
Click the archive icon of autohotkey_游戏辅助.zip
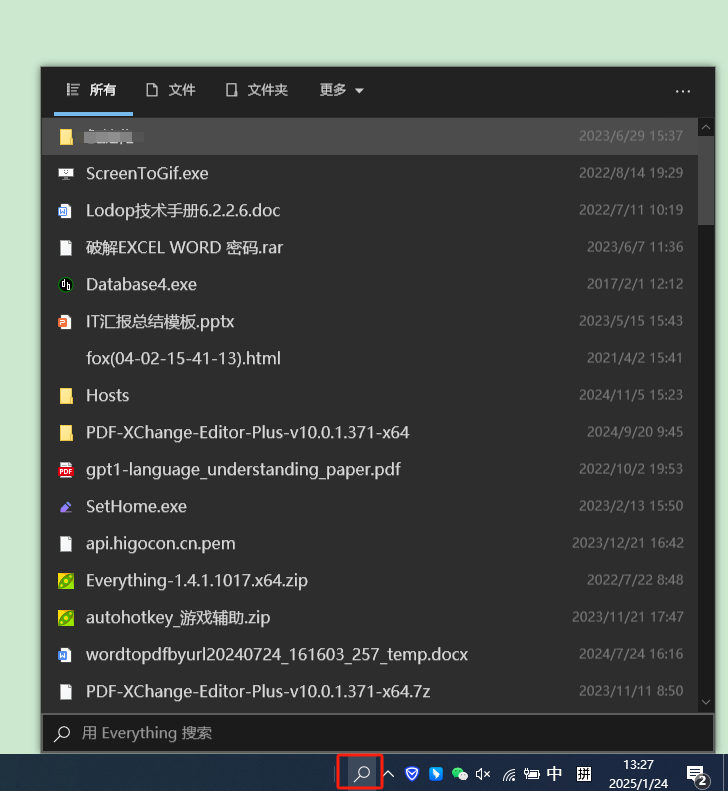click(66, 617)
